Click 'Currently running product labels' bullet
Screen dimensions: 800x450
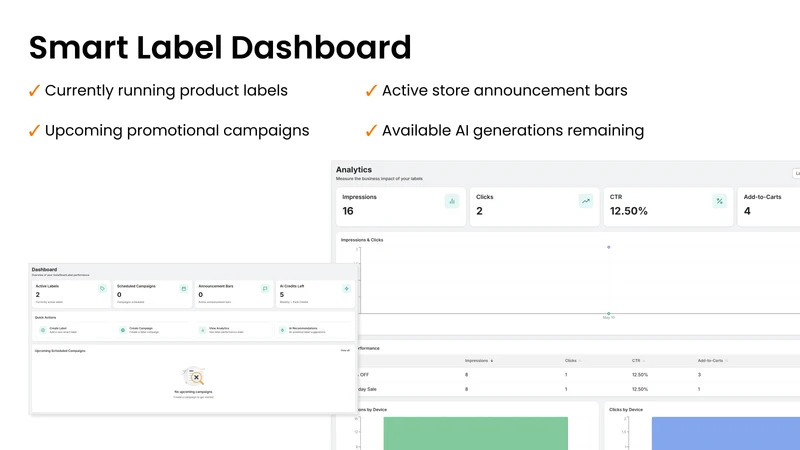[166, 90]
